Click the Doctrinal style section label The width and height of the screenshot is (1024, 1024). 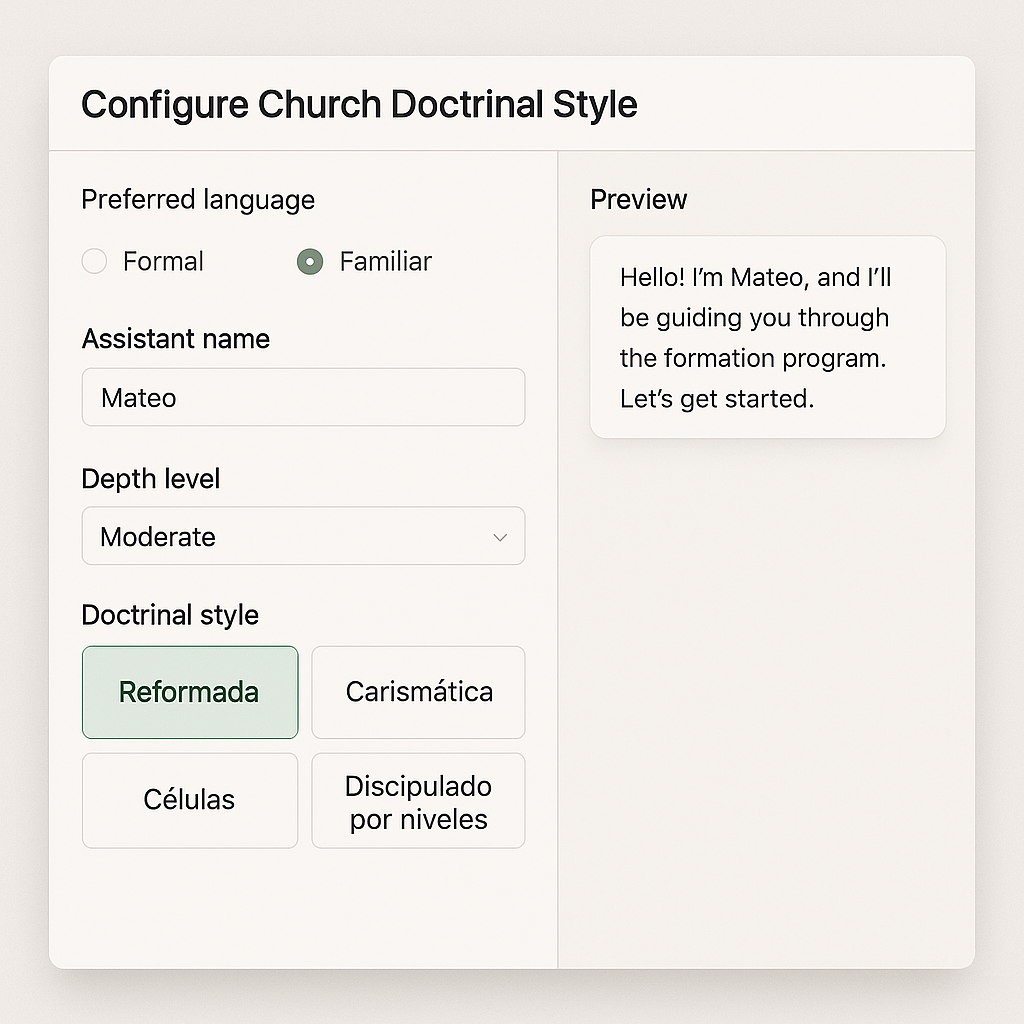170,615
